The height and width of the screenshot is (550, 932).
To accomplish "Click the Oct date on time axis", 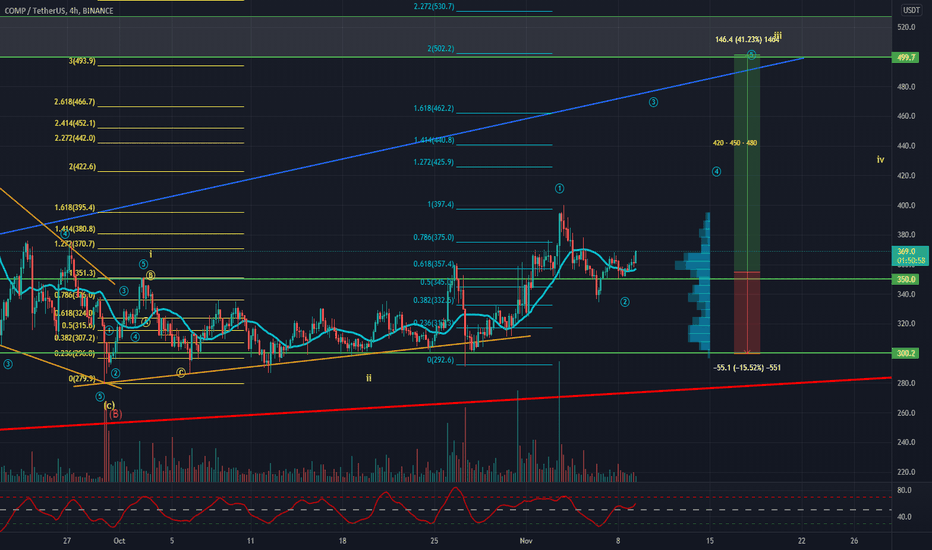I will tap(119, 541).
